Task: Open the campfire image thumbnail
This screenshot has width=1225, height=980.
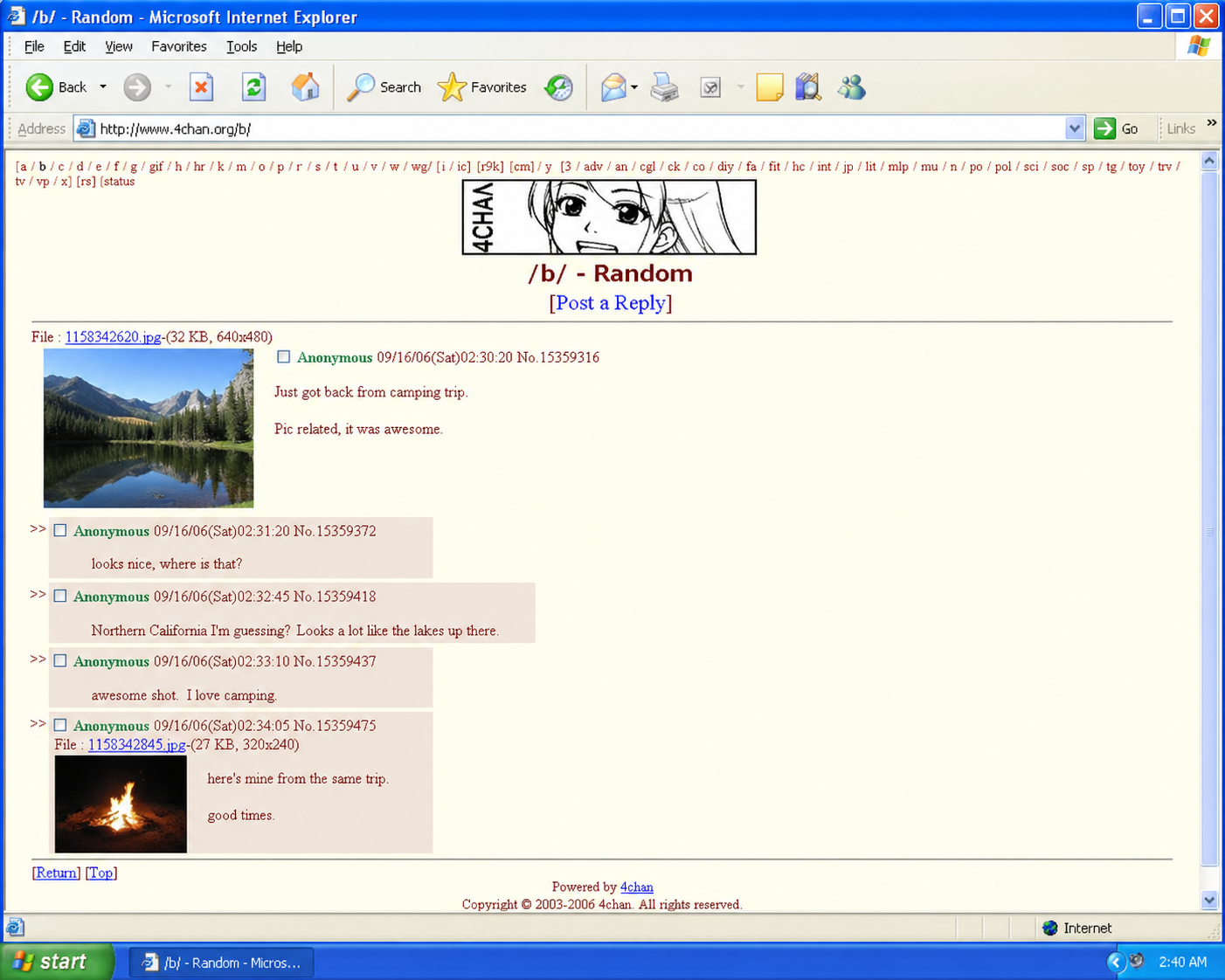Action: coord(121,804)
